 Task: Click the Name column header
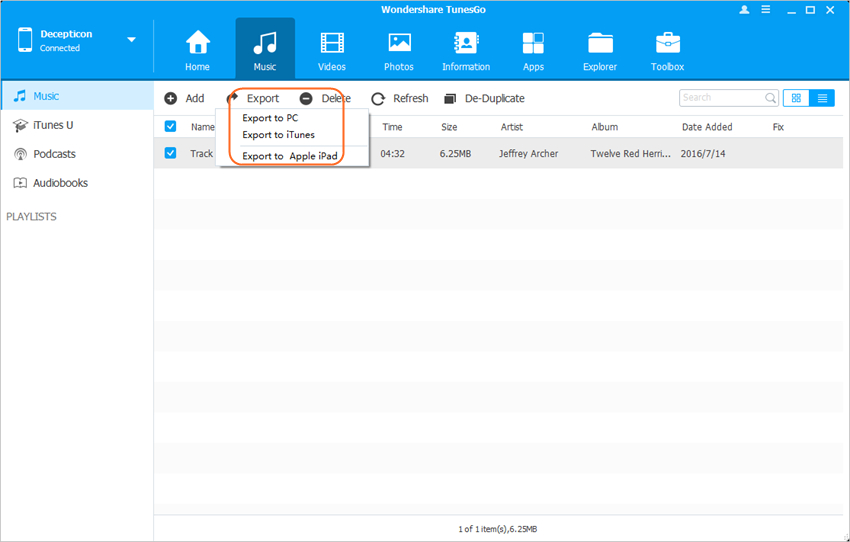click(203, 127)
